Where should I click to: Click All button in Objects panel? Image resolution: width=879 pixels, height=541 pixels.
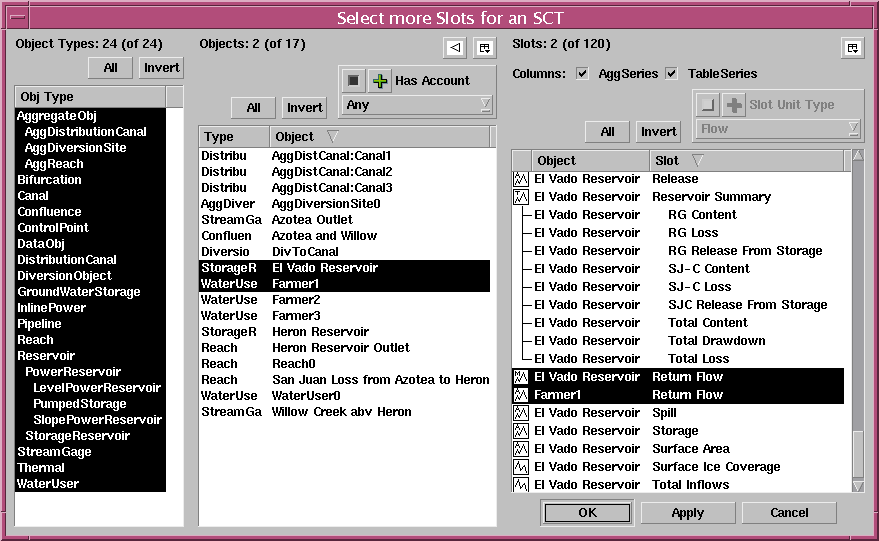tap(253, 108)
